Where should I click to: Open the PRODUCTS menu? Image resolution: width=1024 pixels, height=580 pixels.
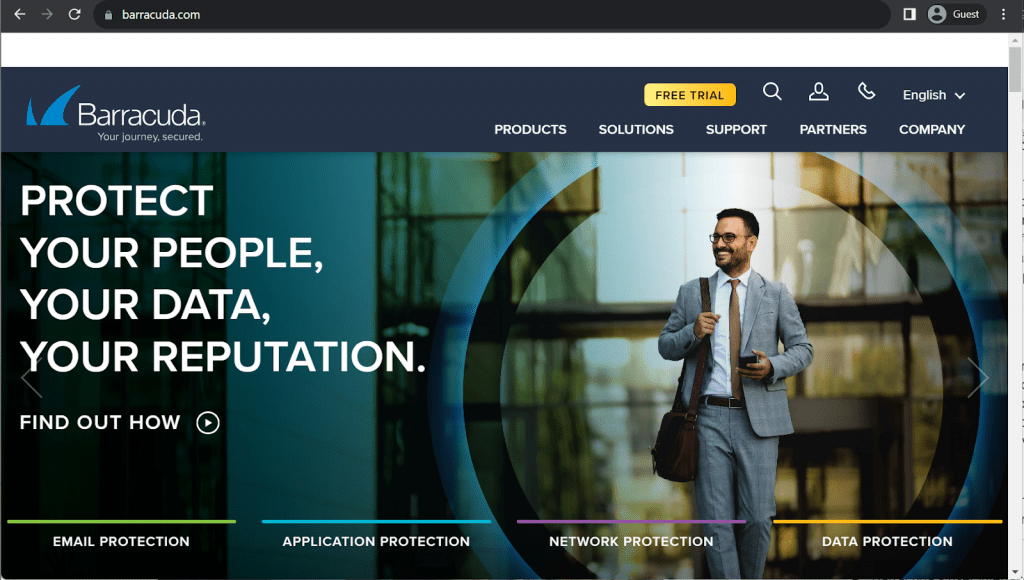(x=530, y=129)
